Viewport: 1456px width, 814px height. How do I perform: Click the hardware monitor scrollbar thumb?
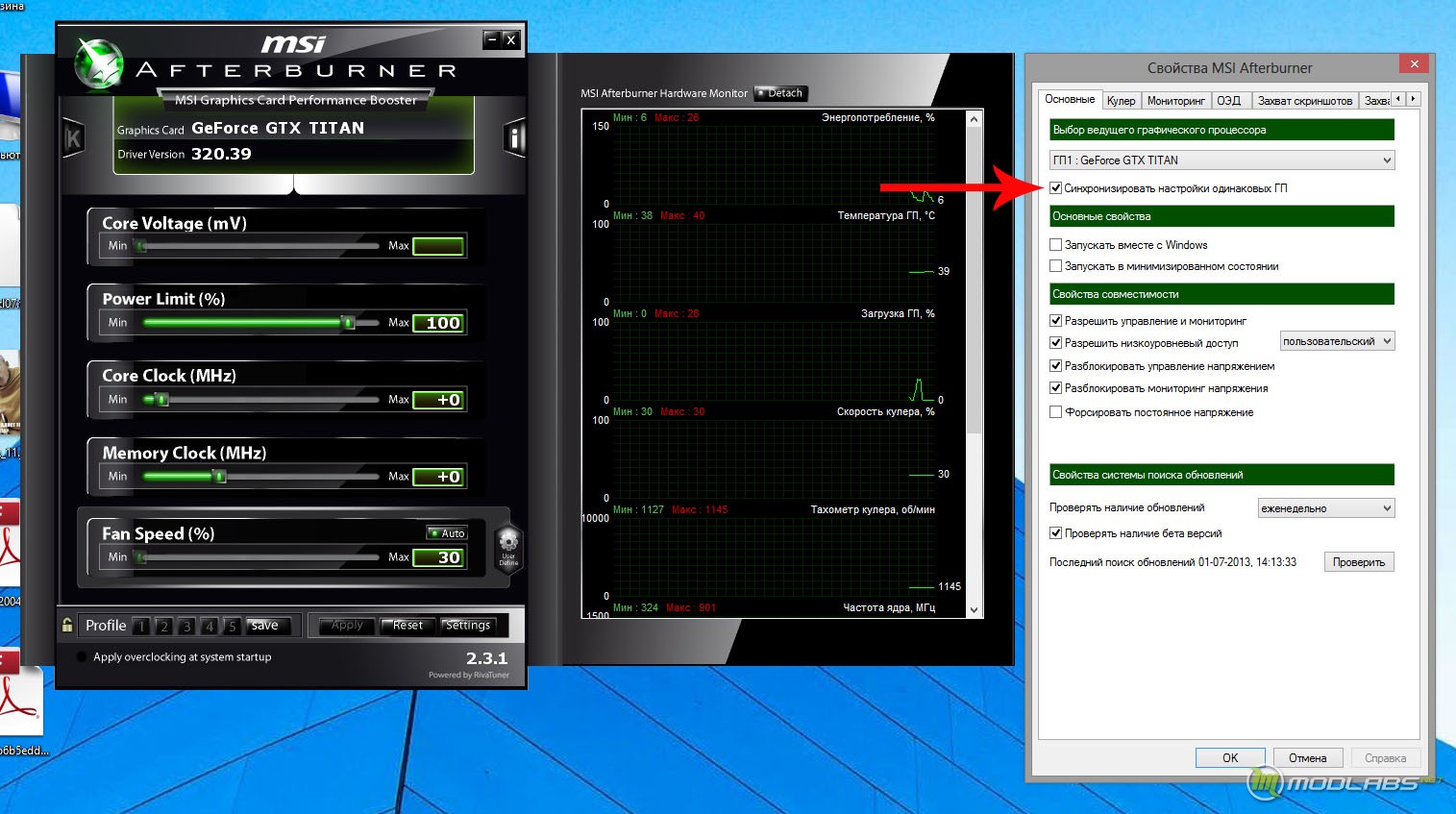pos(974,281)
